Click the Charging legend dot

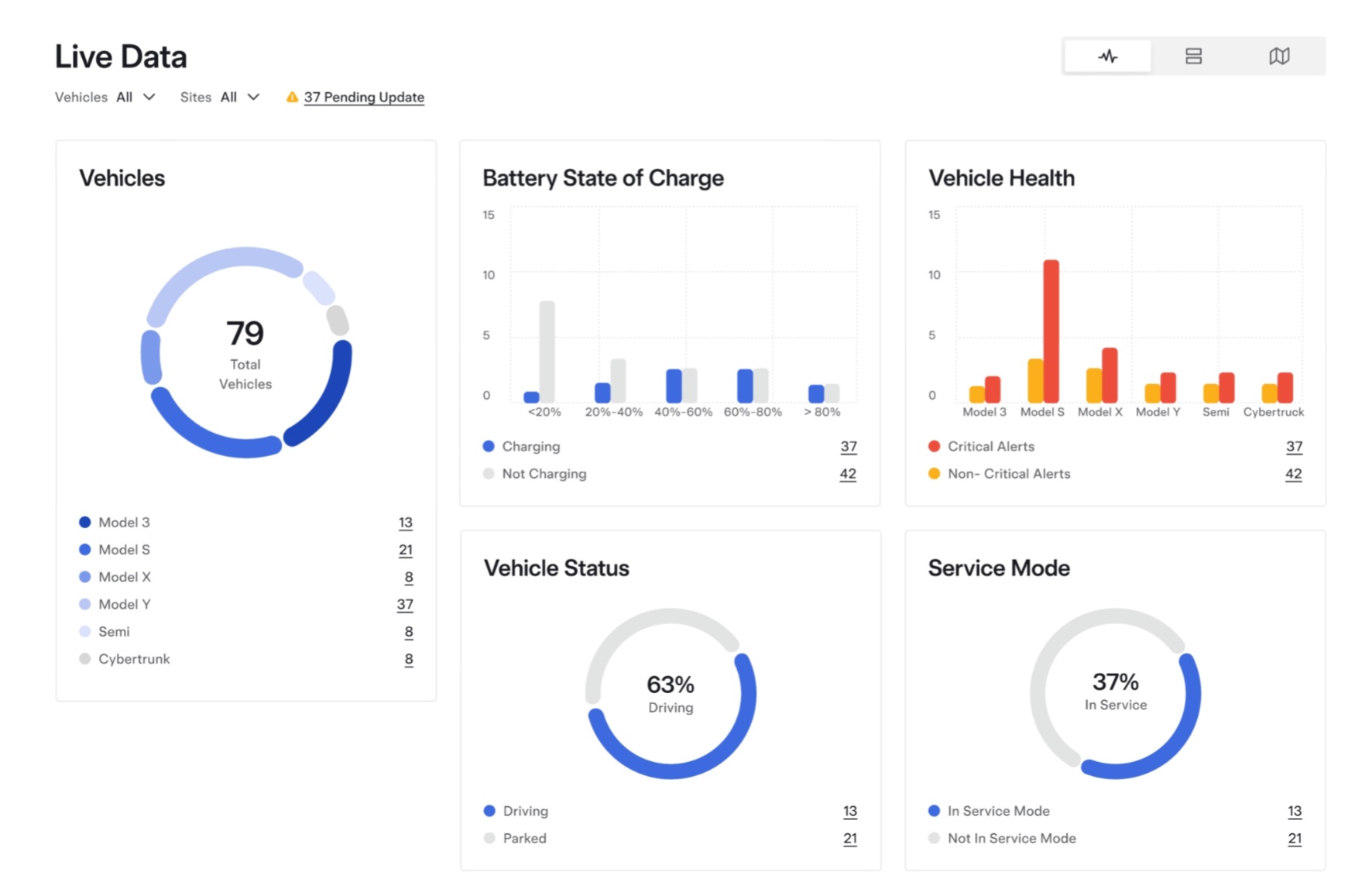[x=489, y=447]
